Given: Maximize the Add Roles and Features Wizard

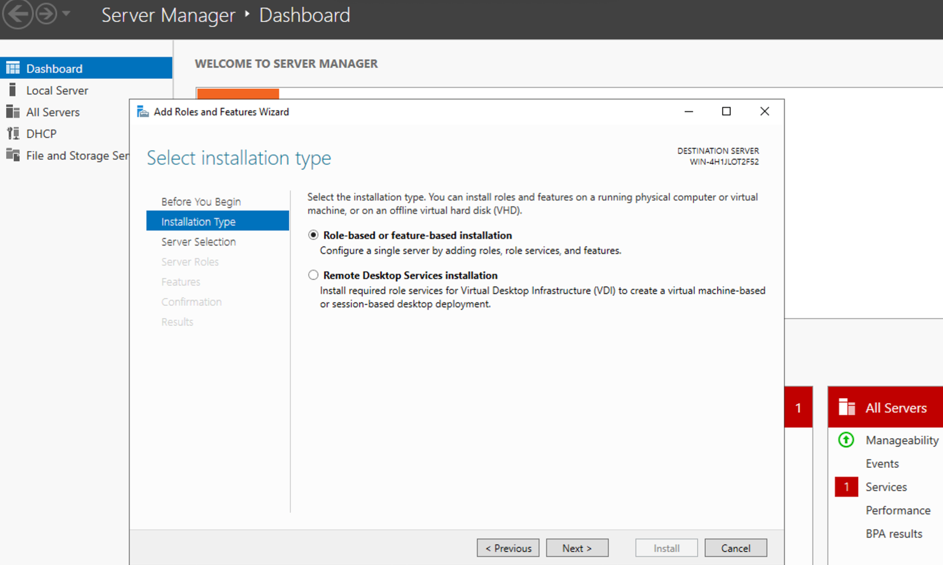Looking at the screenshot, I should click(726, 111).
